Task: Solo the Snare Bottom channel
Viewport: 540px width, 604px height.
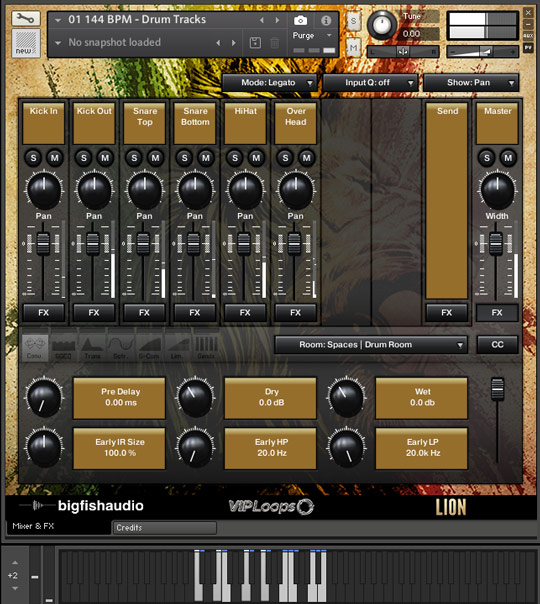Action: (x=184, y=158)
